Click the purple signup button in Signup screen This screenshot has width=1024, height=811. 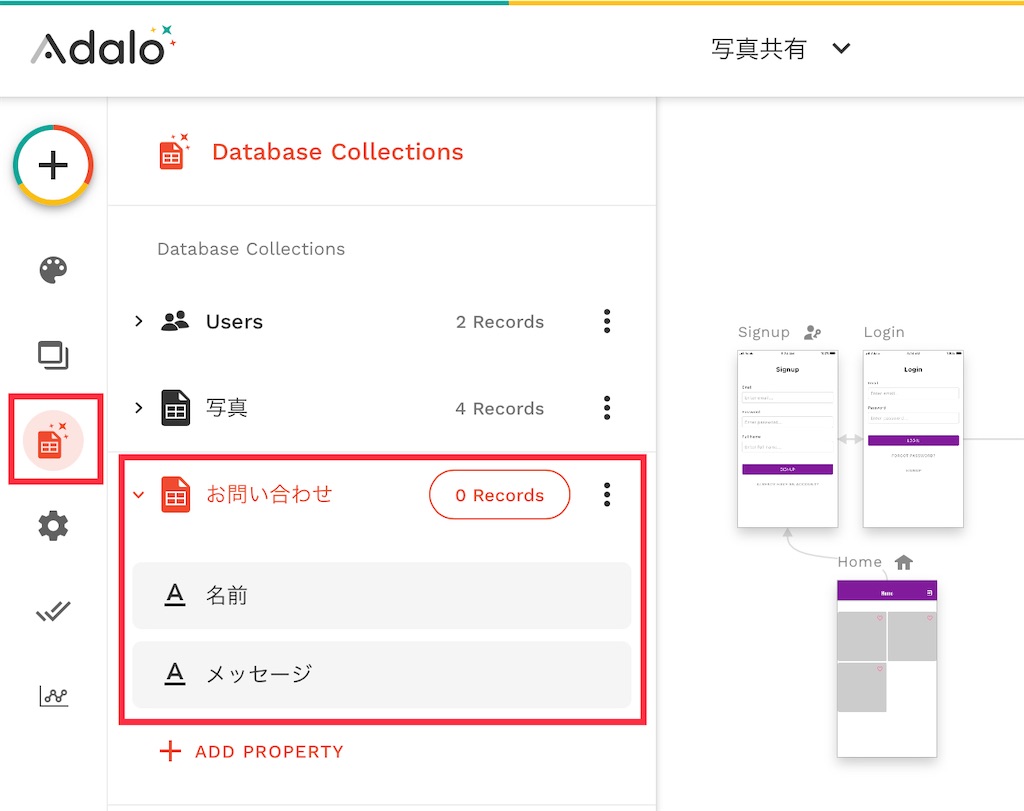click(788, 469)
